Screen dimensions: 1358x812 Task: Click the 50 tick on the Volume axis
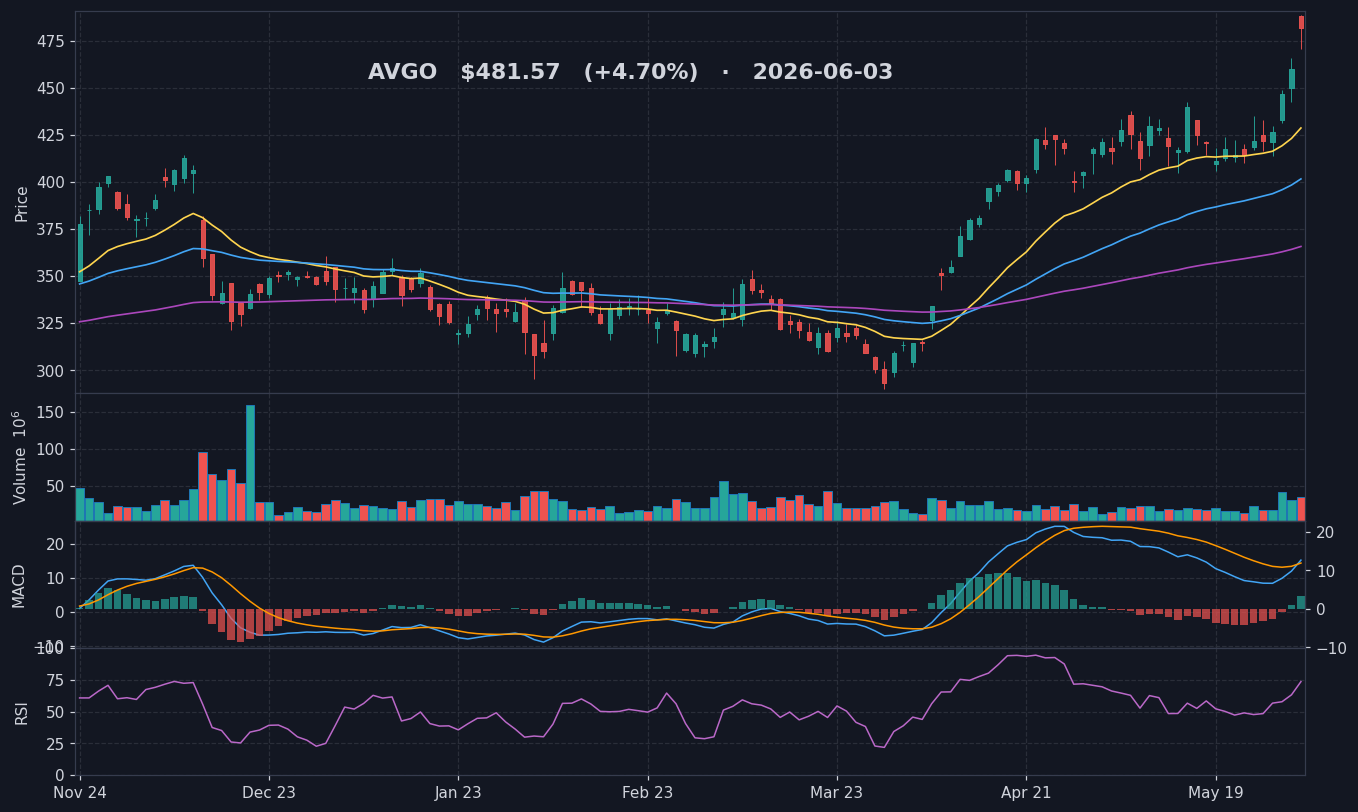point(55,486)
